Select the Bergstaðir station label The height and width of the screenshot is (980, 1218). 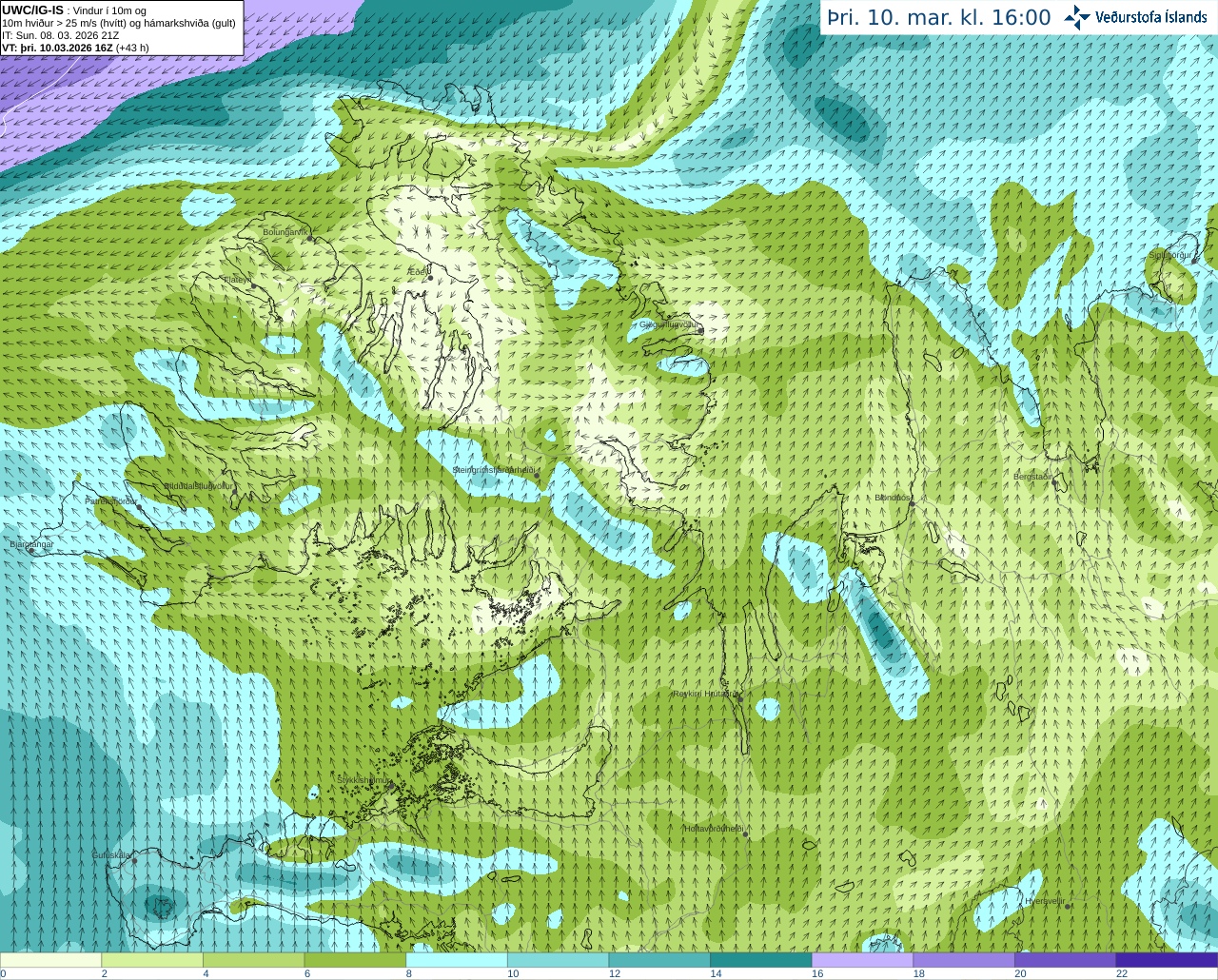click(x=1032, y=477)
